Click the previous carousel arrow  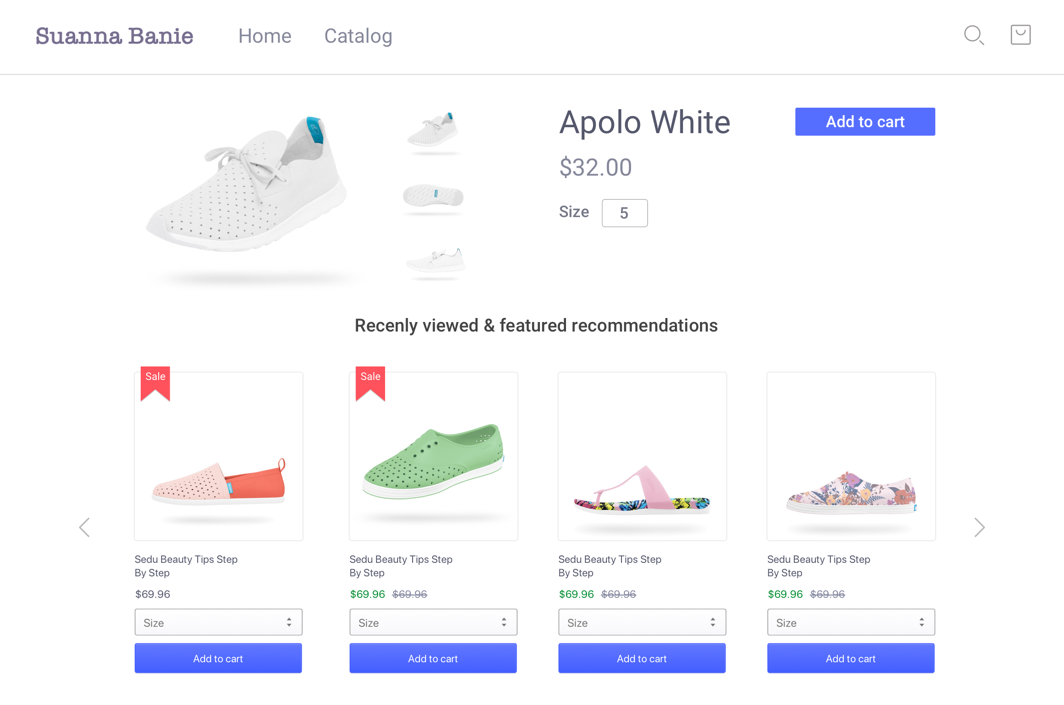pyautogui.click(x=85, y=527)
